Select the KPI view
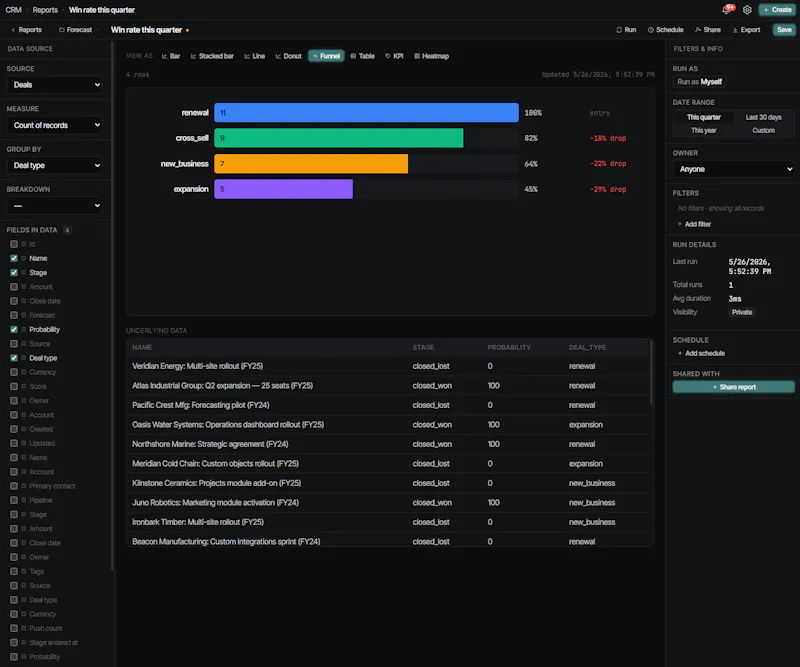This screenshot has width=800, height=667. [x=394, y=56]
